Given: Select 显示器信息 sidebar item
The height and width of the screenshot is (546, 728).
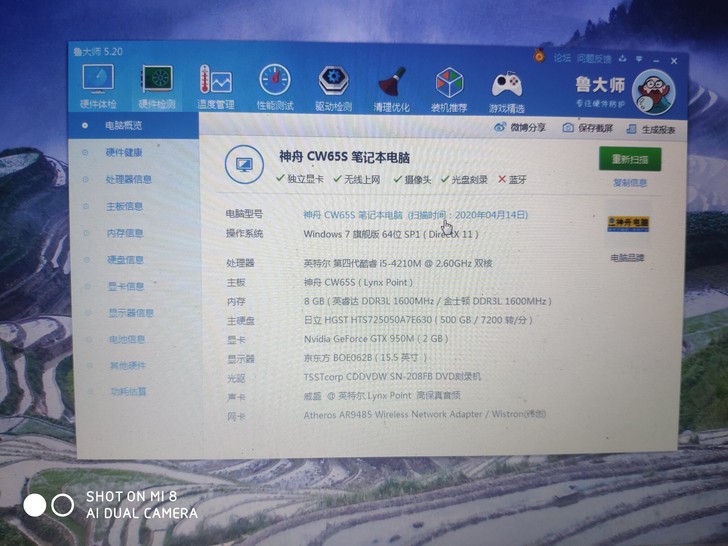Looking at the screenshot, I should click(x=131, y=313).
